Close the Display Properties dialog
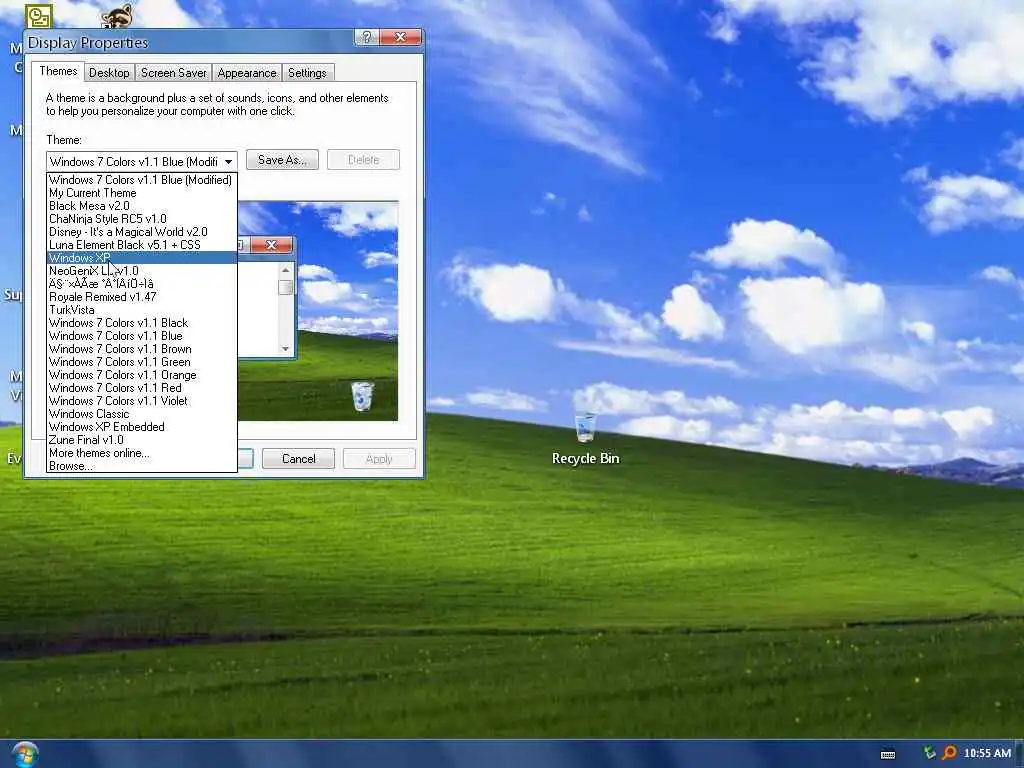 pos(400,37)
